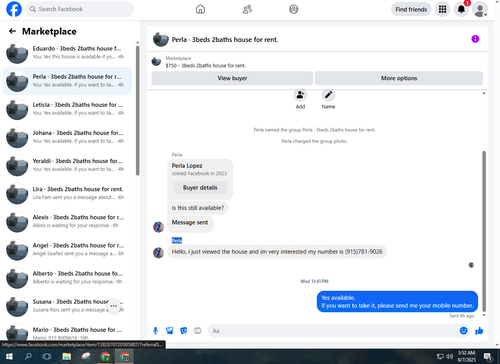Open the Windows Start menu

tap(9, 356)
